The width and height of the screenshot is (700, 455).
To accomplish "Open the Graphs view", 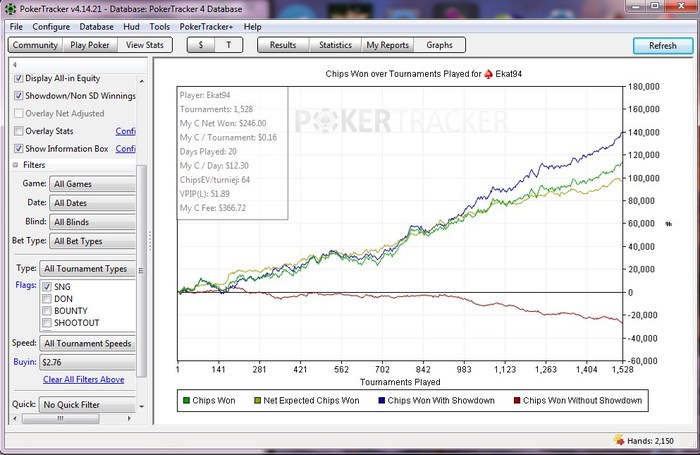I will coord(439,45).
